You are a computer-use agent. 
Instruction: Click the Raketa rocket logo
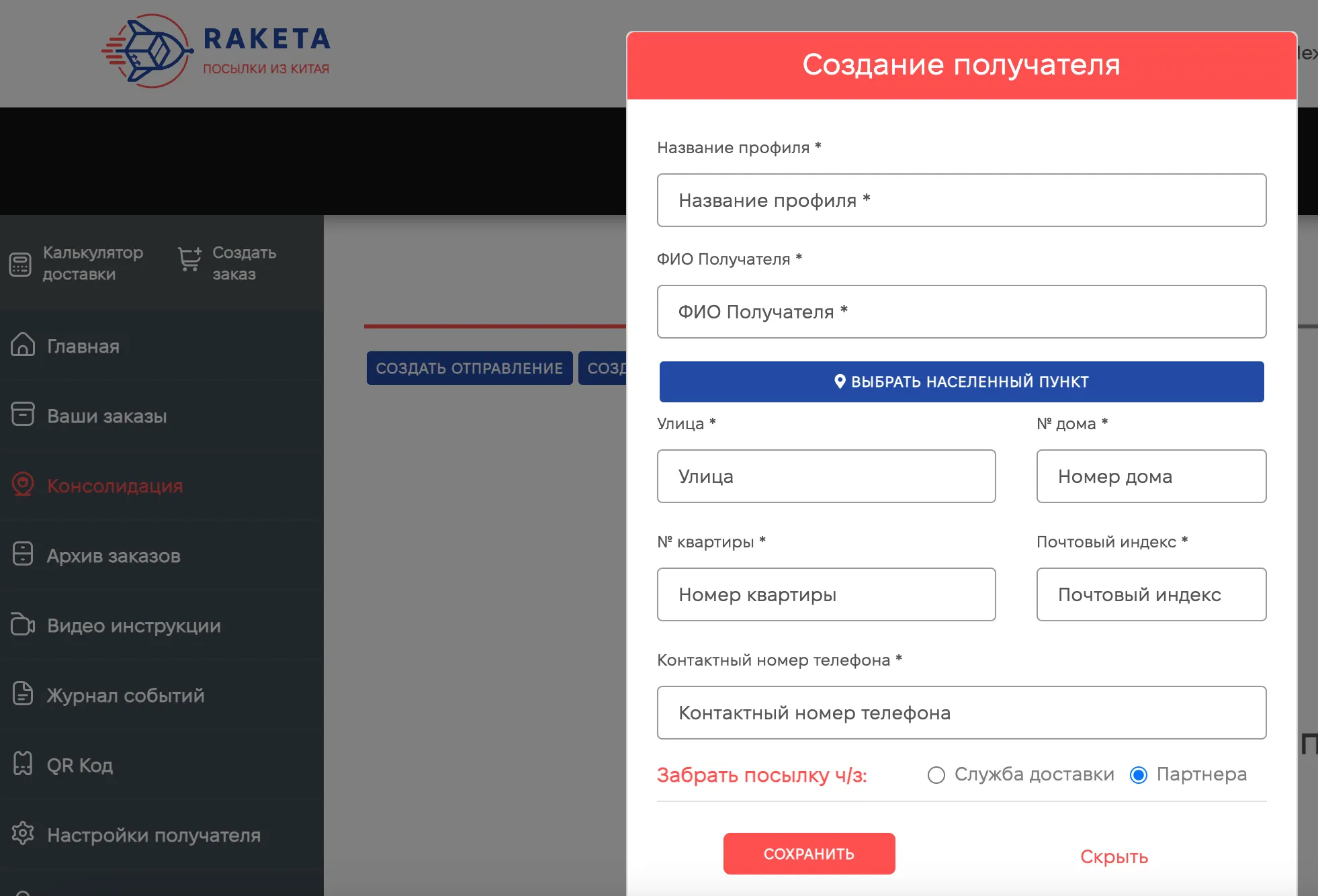tap(148, 52)
